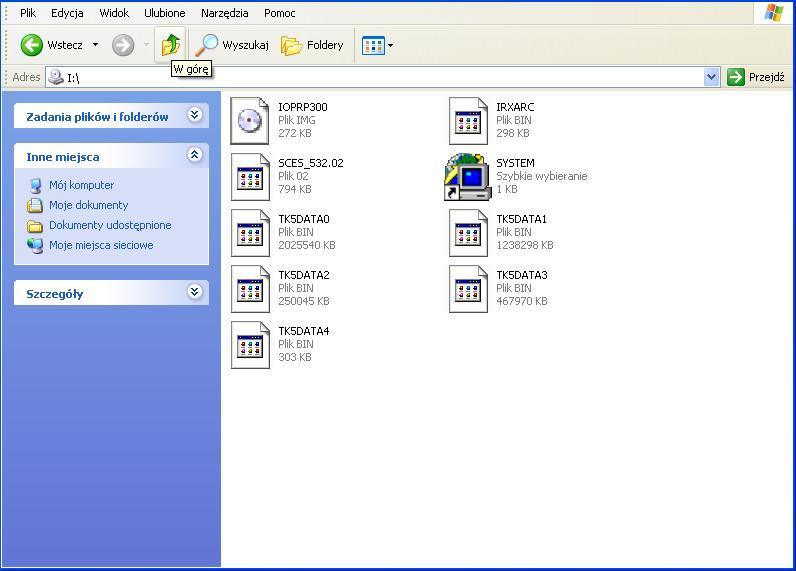Click the Przejdź go button

coord(757,77)
